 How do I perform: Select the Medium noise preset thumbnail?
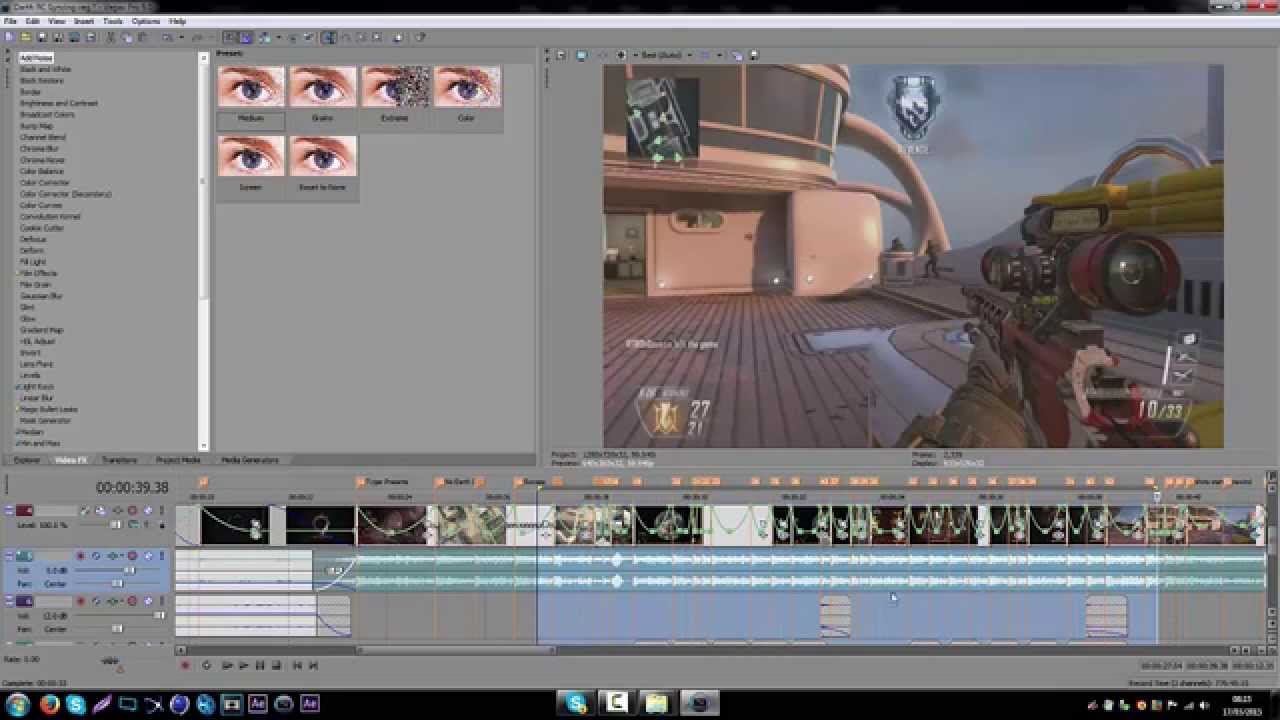click(251, 87)
